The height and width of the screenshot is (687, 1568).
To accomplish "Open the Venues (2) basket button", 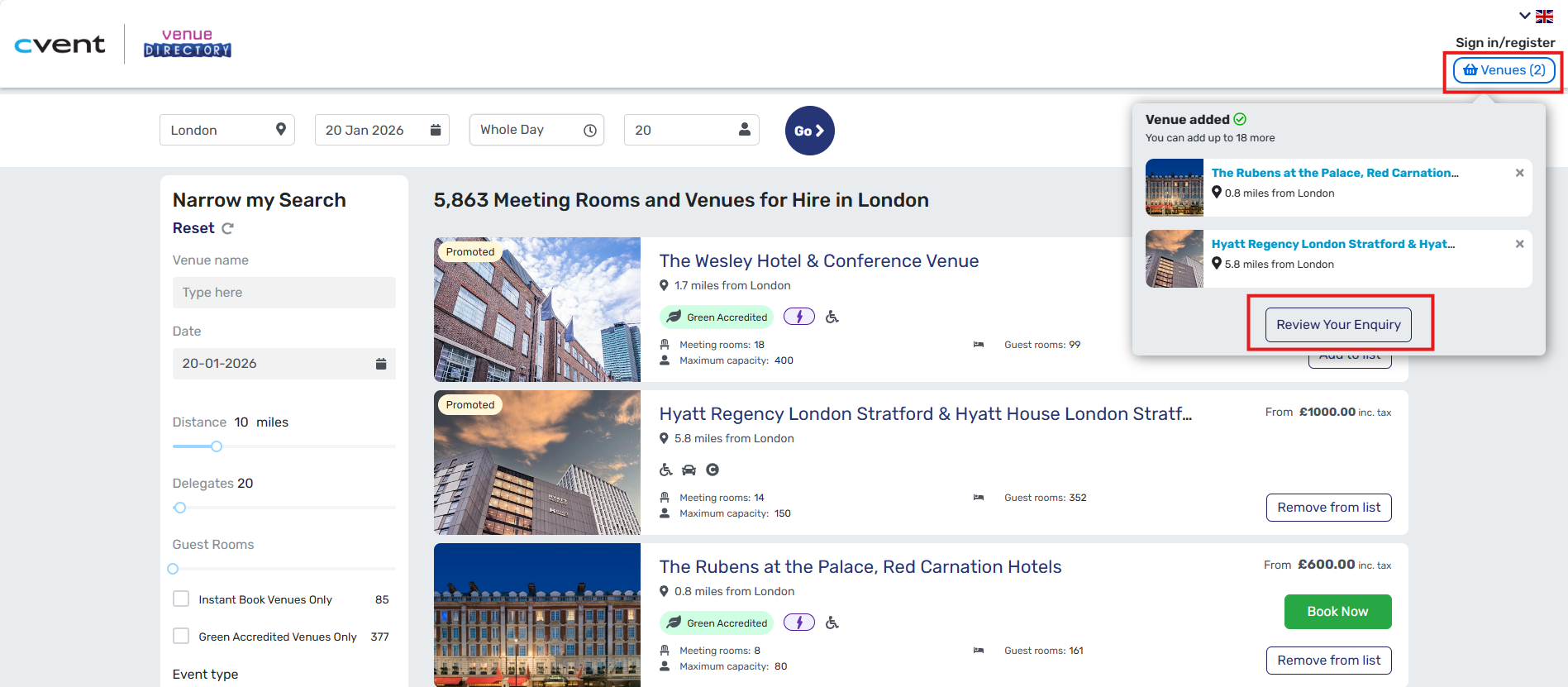I will pos(1504,70).
